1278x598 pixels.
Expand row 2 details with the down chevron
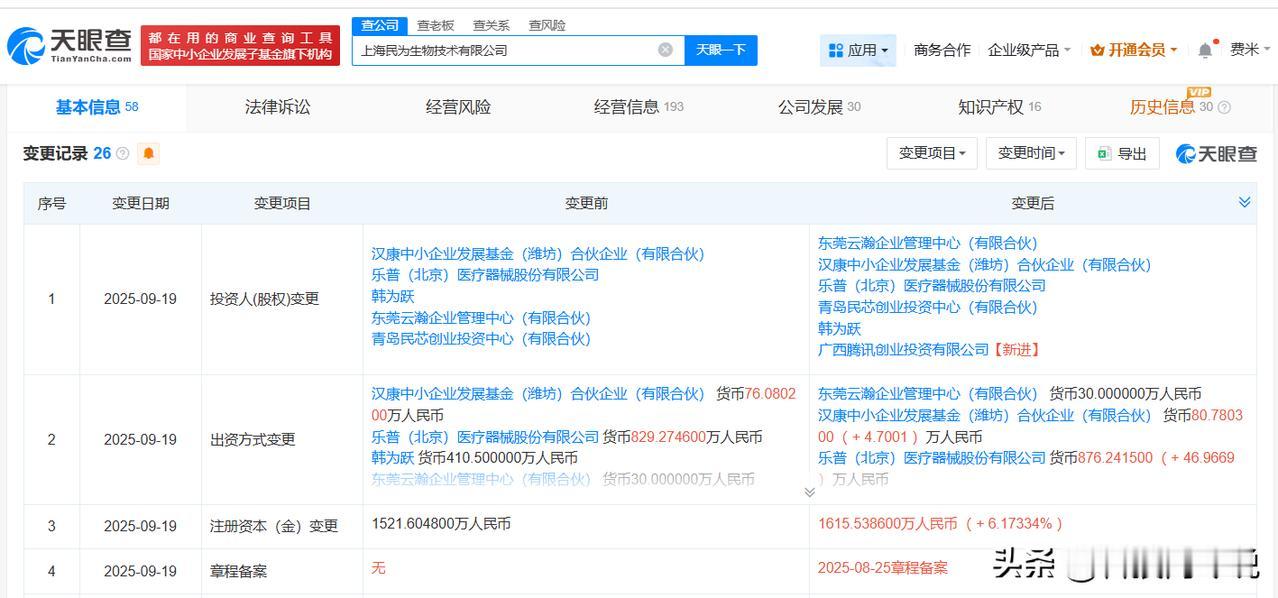(810, 491)
